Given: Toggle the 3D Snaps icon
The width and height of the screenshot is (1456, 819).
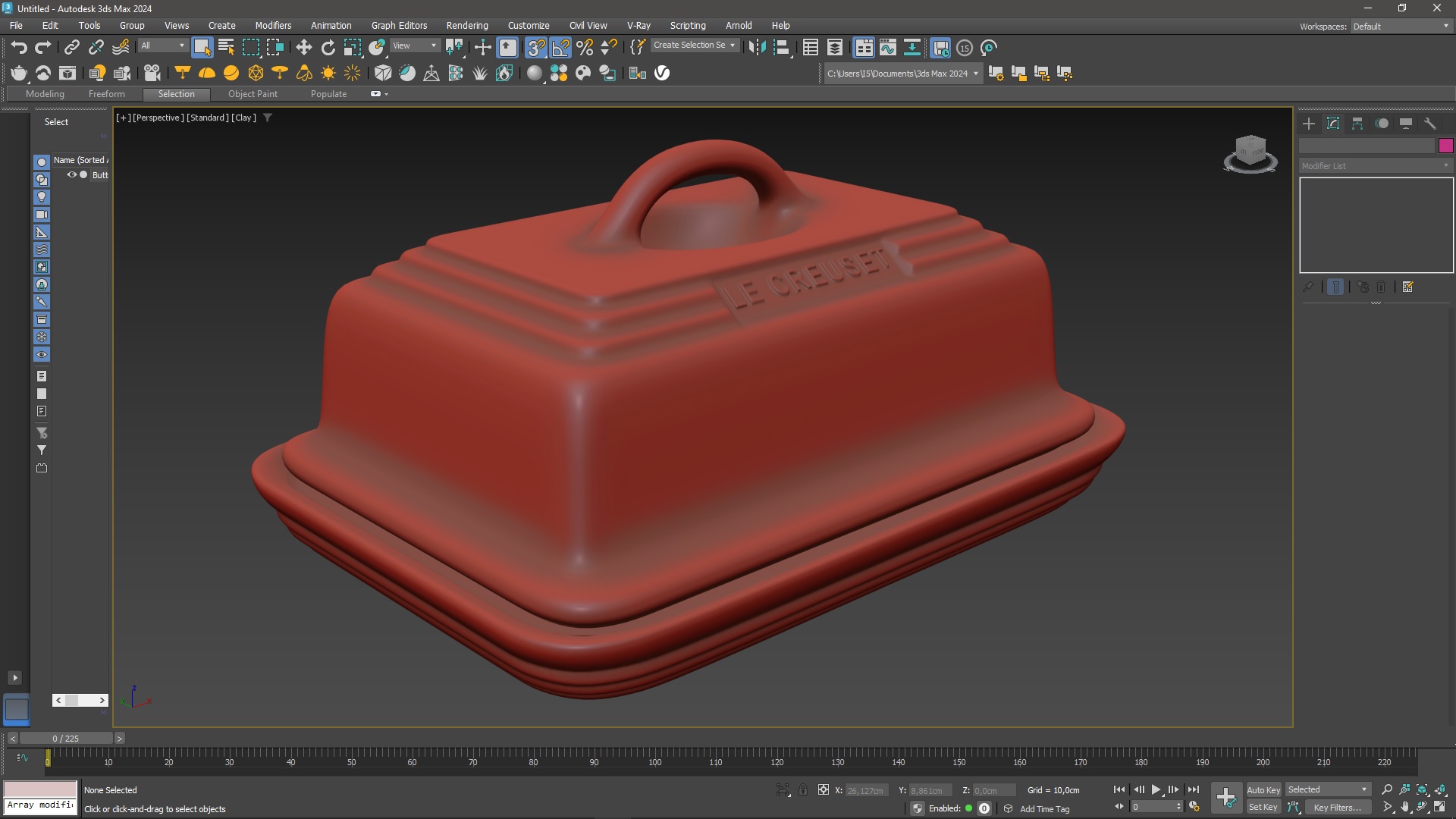Looking at the screenshot, I should click(536, 48).
